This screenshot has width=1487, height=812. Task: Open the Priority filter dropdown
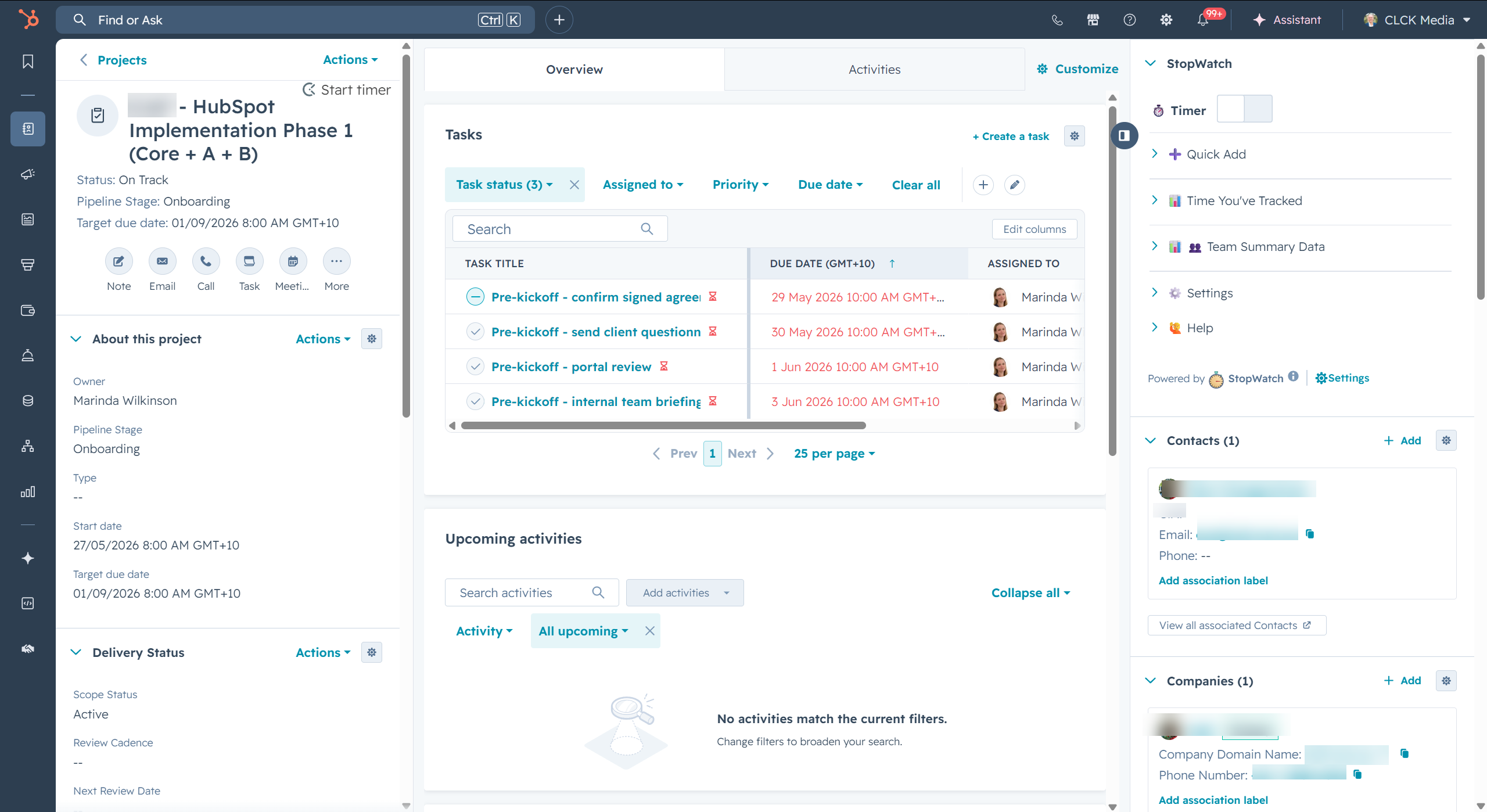pyautogui.click(x=741, y=185)
